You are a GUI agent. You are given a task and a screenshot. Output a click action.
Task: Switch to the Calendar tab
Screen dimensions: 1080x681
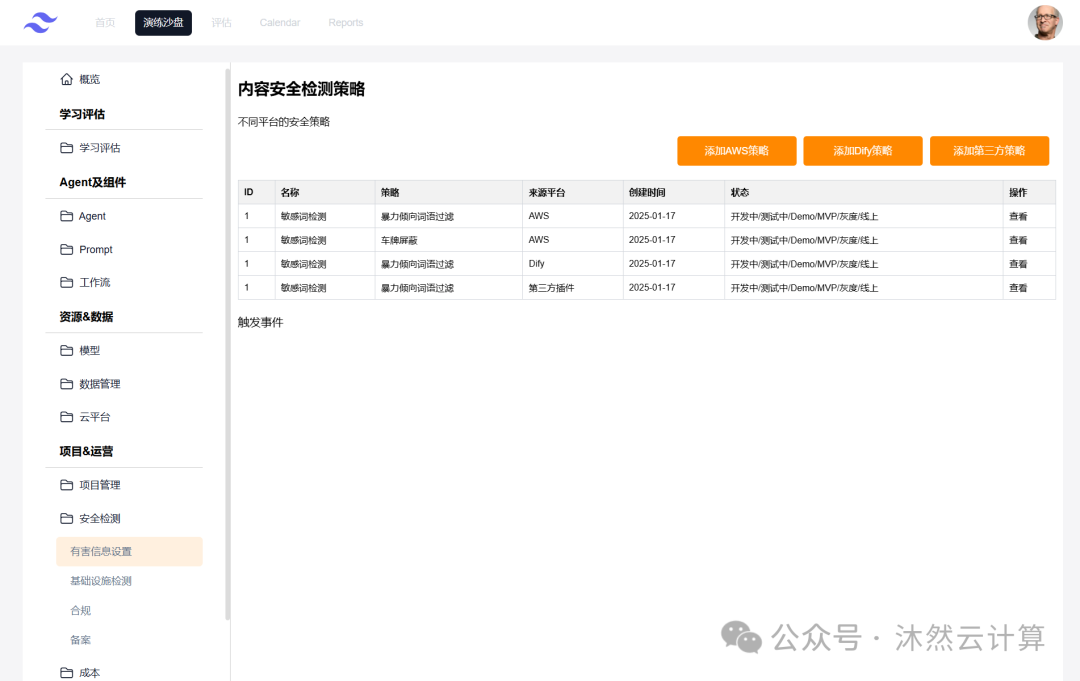pos(279,22)
